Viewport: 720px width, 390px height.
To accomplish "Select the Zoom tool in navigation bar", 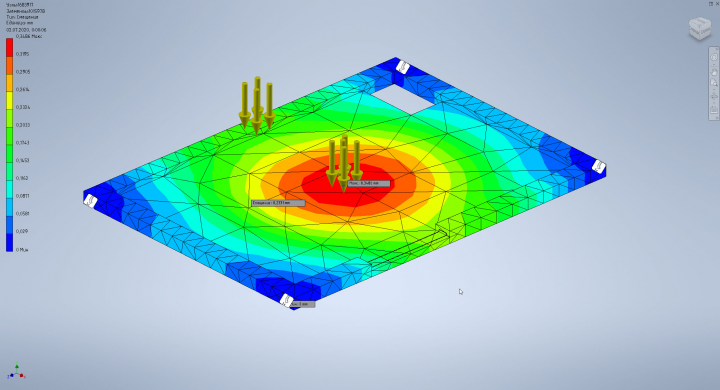I will tap(714, 82).
